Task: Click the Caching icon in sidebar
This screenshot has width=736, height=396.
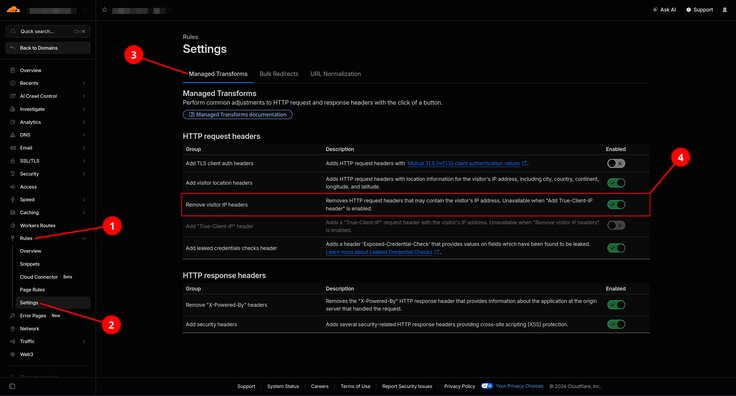Action: pyautogui.click(x=13, y=213)
